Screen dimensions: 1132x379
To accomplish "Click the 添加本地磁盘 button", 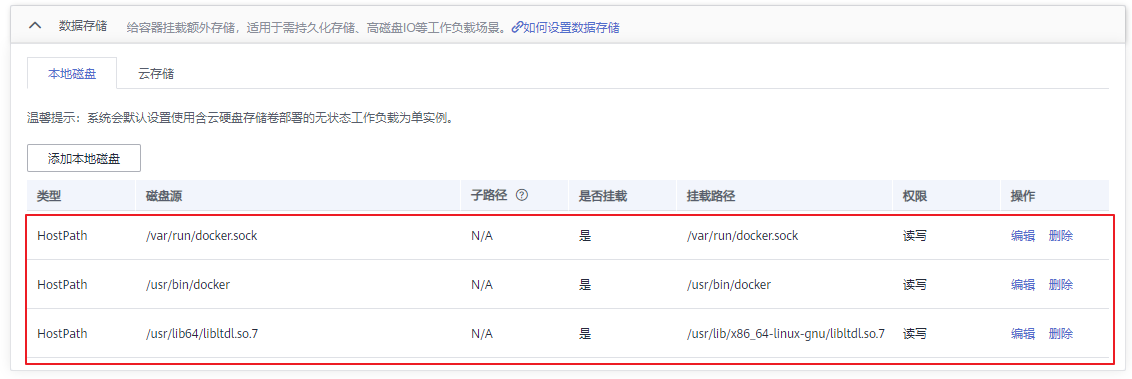I will [84, 159].
